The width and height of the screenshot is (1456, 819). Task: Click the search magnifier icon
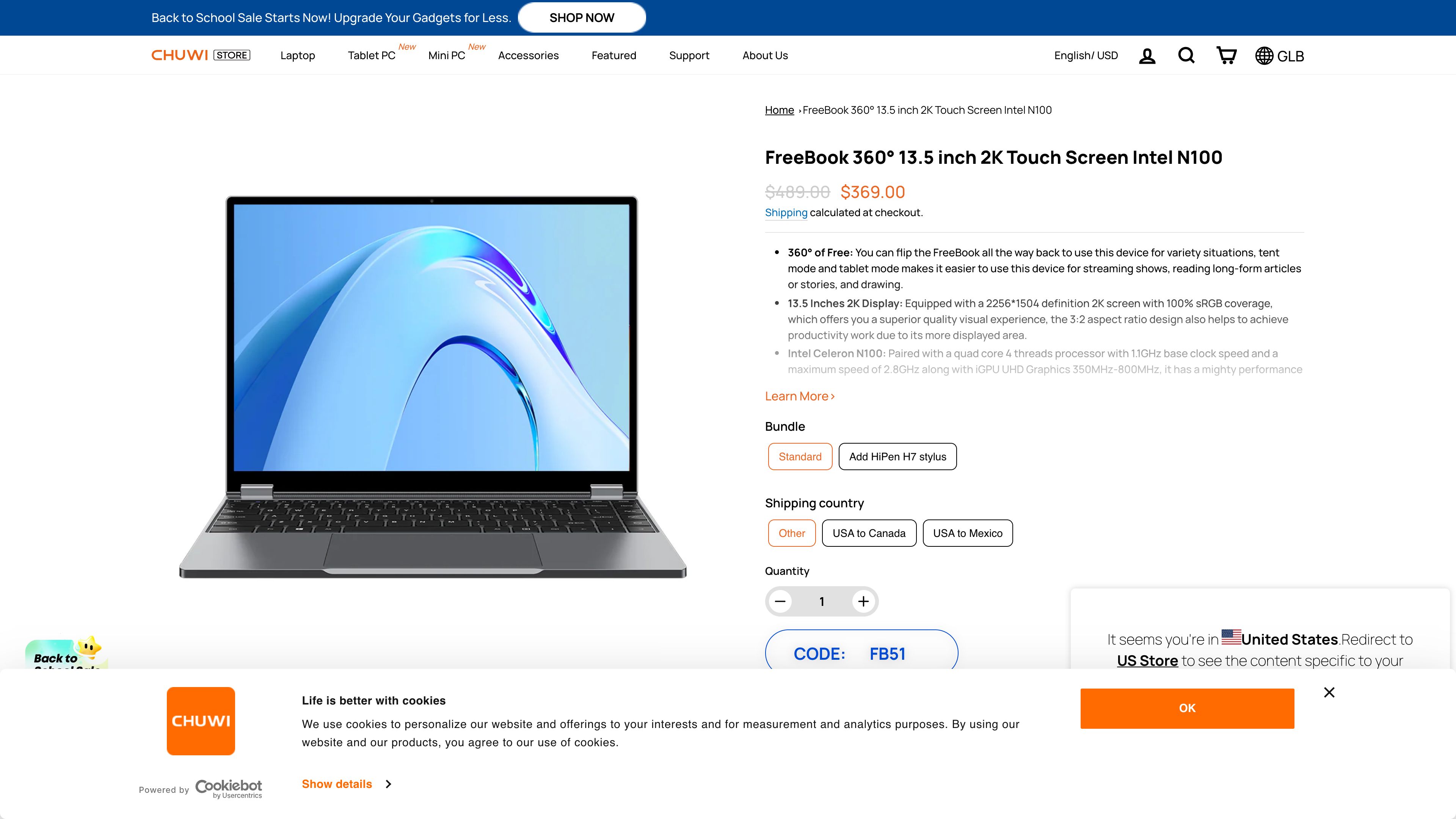point(1186,55)
